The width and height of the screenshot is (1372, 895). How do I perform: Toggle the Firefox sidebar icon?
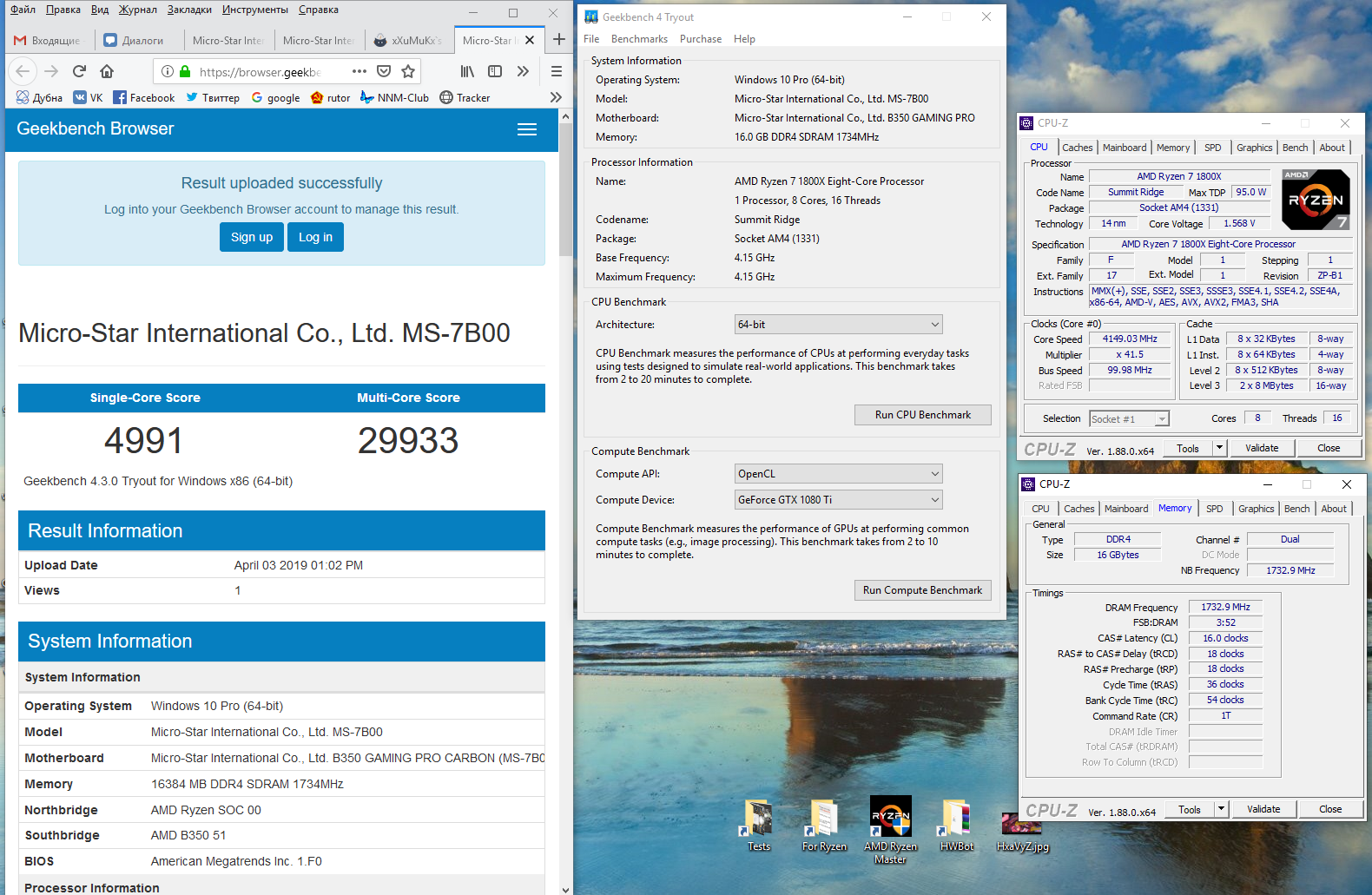coord(495,71)
